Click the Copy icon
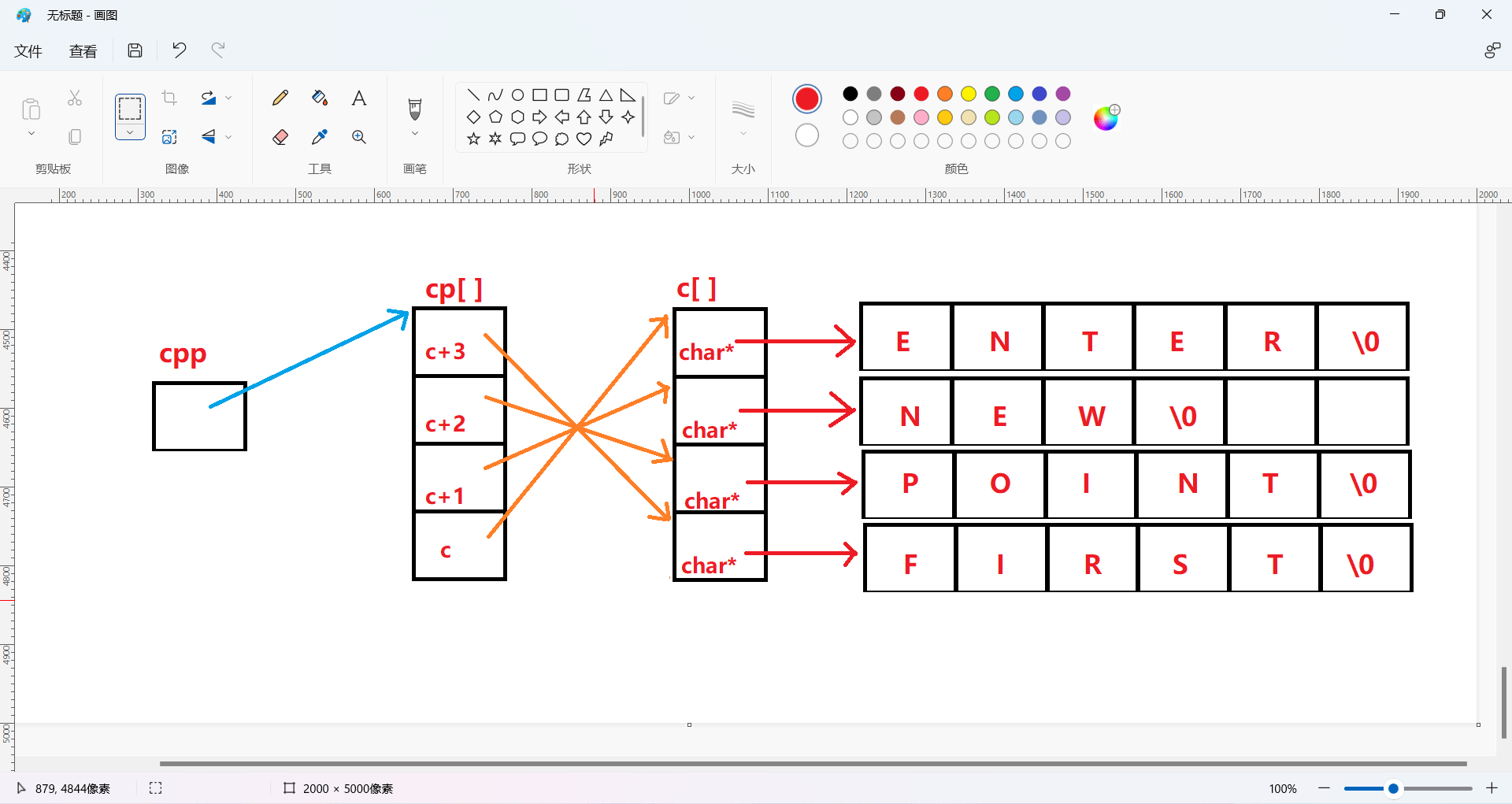Image resolution: width=1512 pixels, height=804 pixels. tap(75, 137)
